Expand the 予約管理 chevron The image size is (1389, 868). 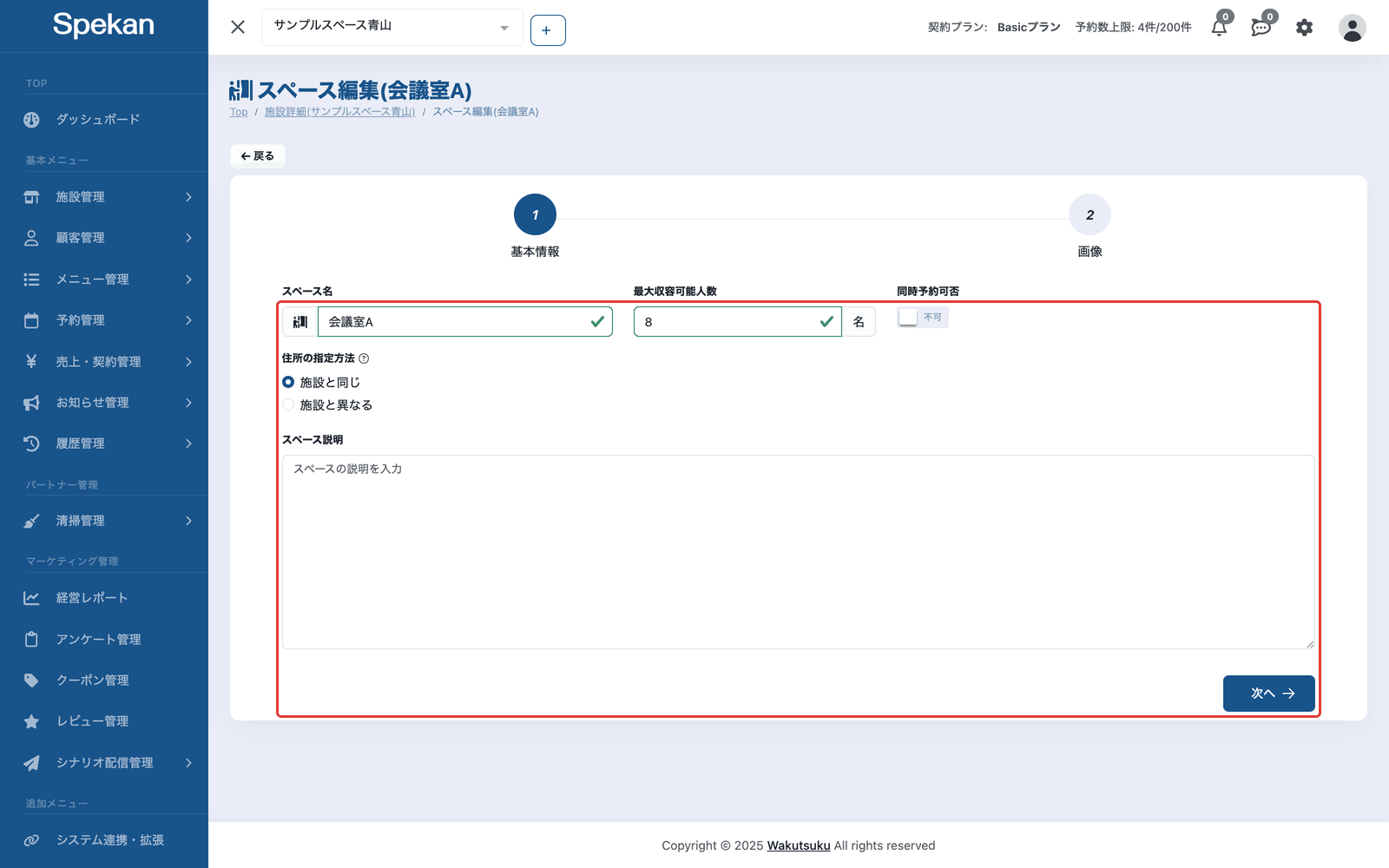188,320
